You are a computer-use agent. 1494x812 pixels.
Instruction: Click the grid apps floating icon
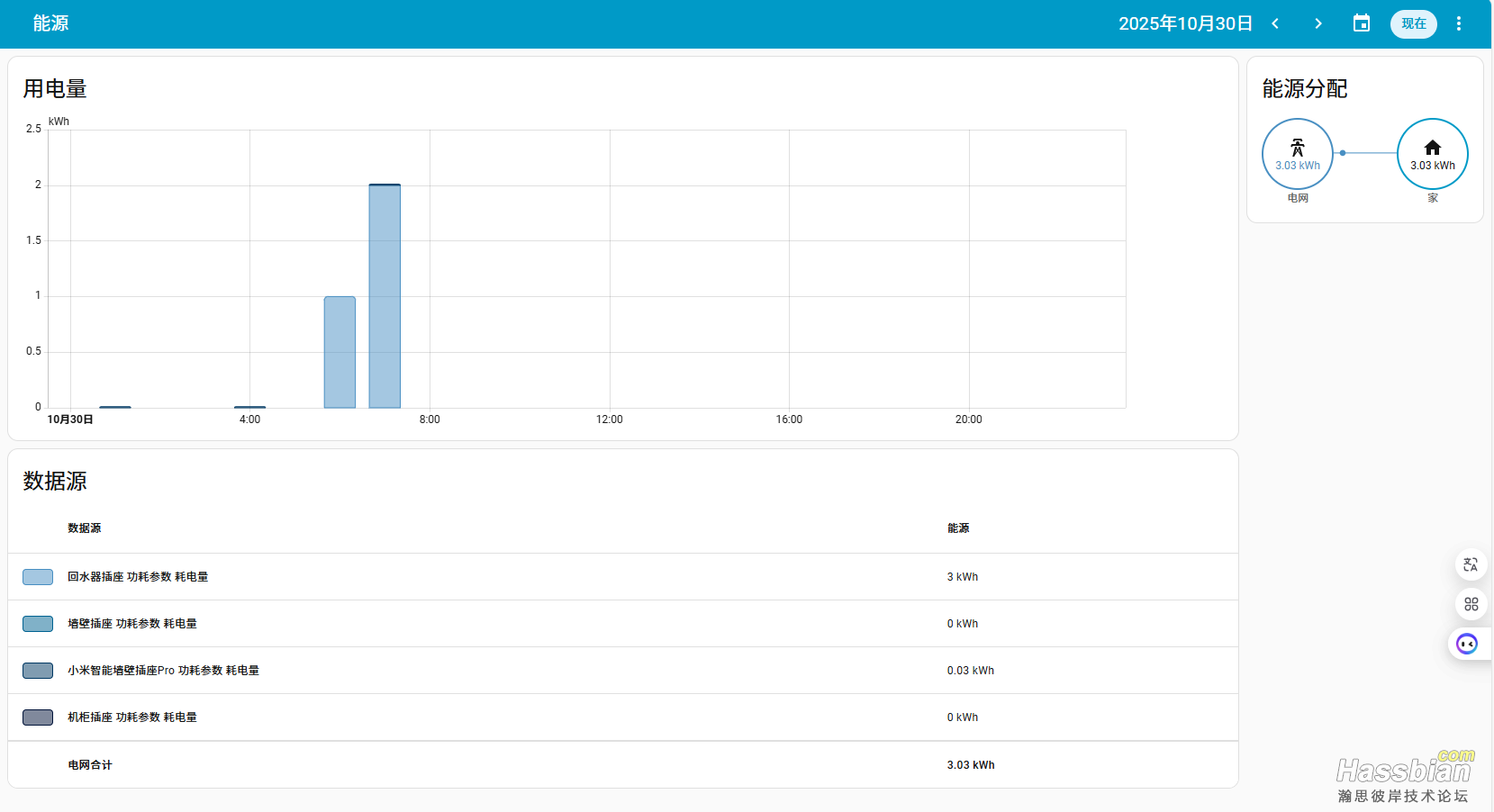click(x=1471, y=604)
